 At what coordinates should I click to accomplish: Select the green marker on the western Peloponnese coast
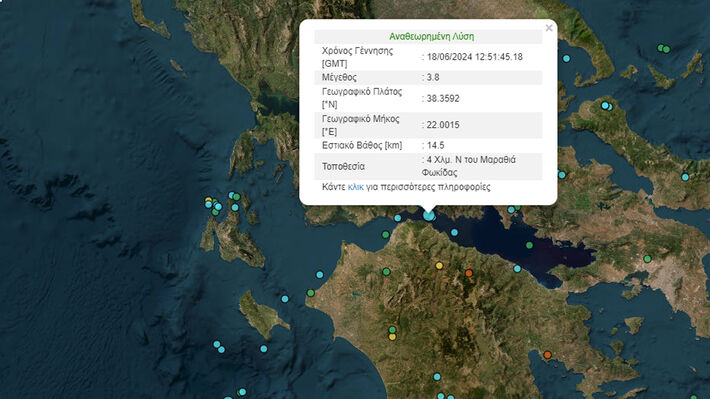[311, 293]
